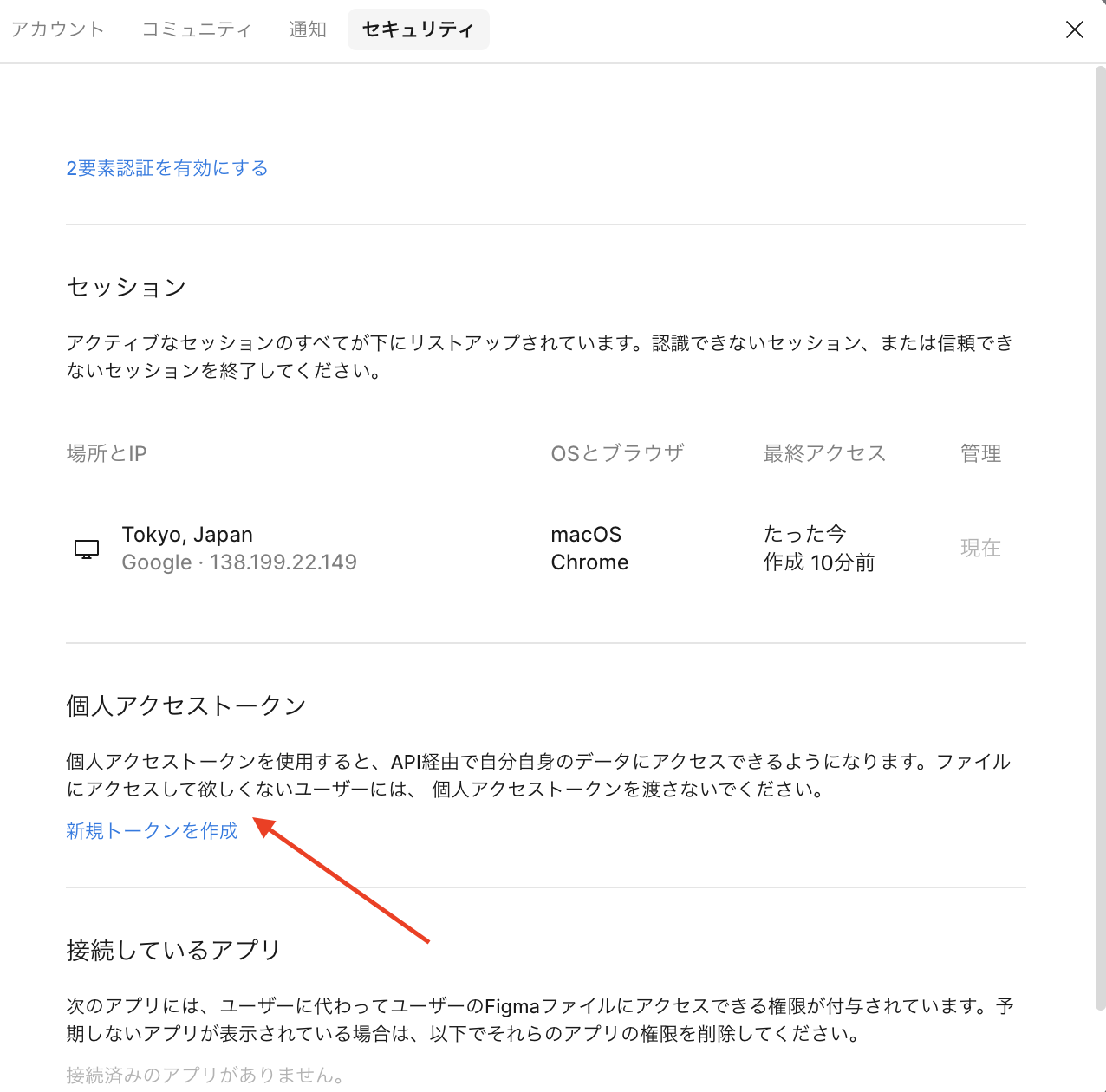This screenshot has width=1106, height=1092.
Task: Click the 場所とIP column header
Action: 107,453
